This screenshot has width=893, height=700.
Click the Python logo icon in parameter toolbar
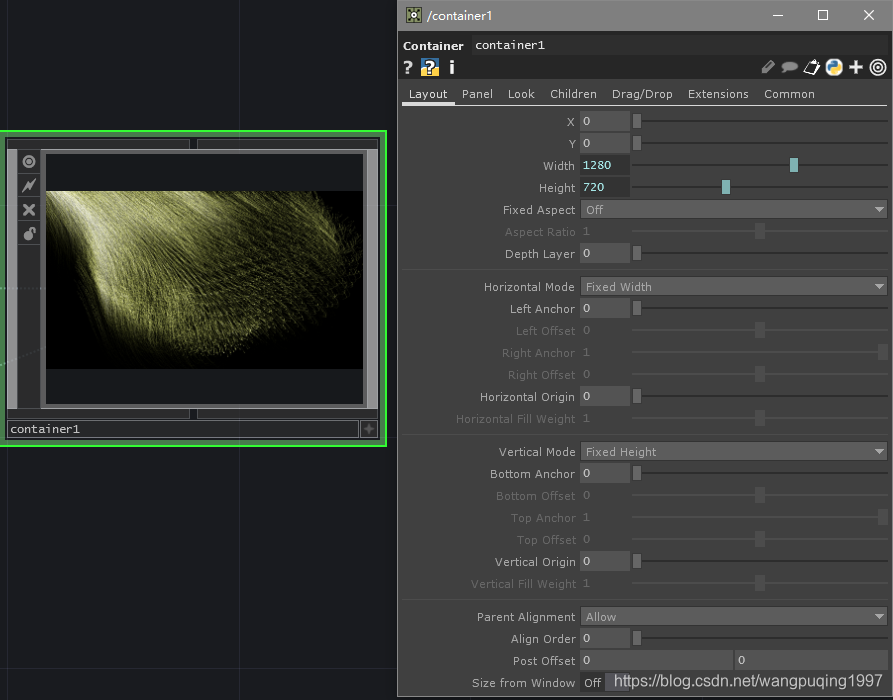(834, 68)
